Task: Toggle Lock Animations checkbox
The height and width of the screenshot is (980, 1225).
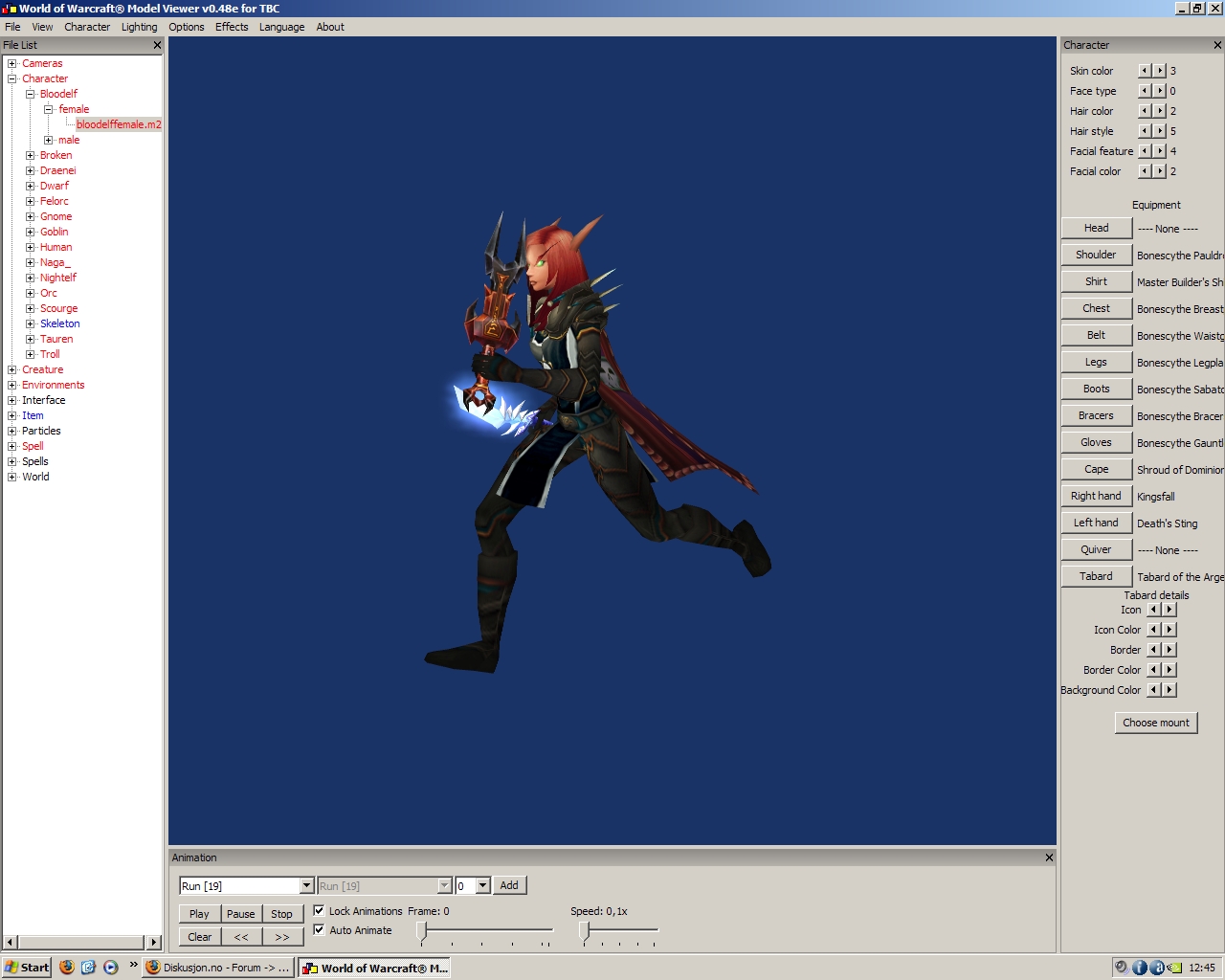Action: [x=320, y=911]
